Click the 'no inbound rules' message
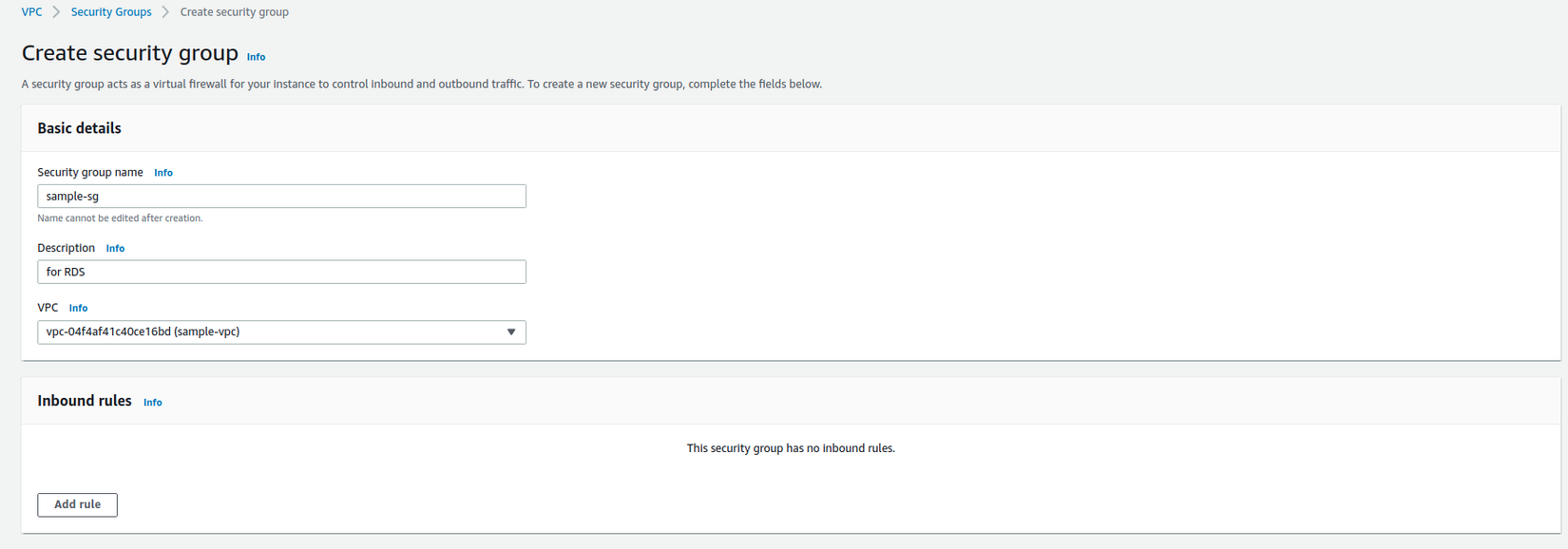The image size is (1568, 549). point(791,448)
